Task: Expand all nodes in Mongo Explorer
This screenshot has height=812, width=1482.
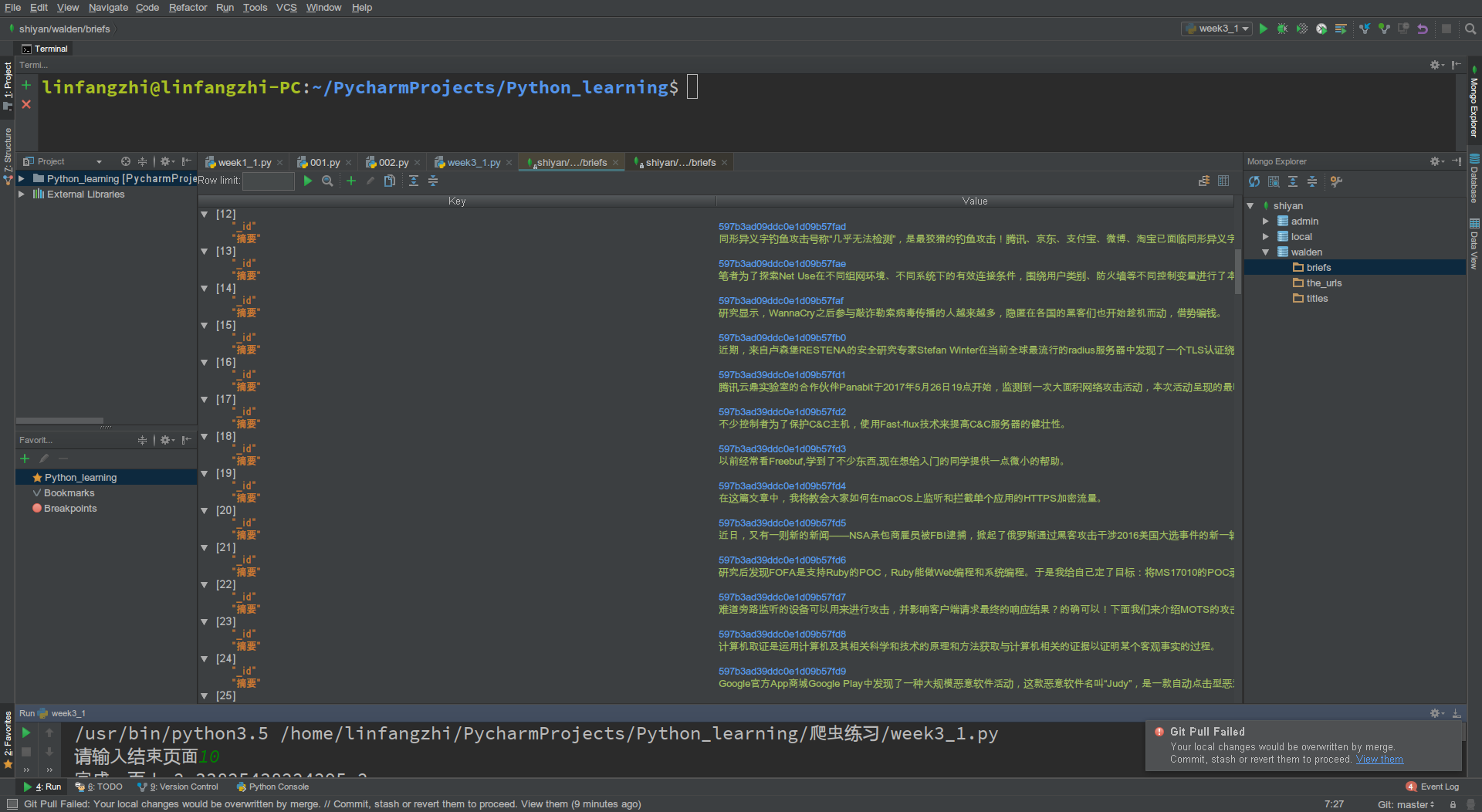Action: click(x=1293, y=181)
